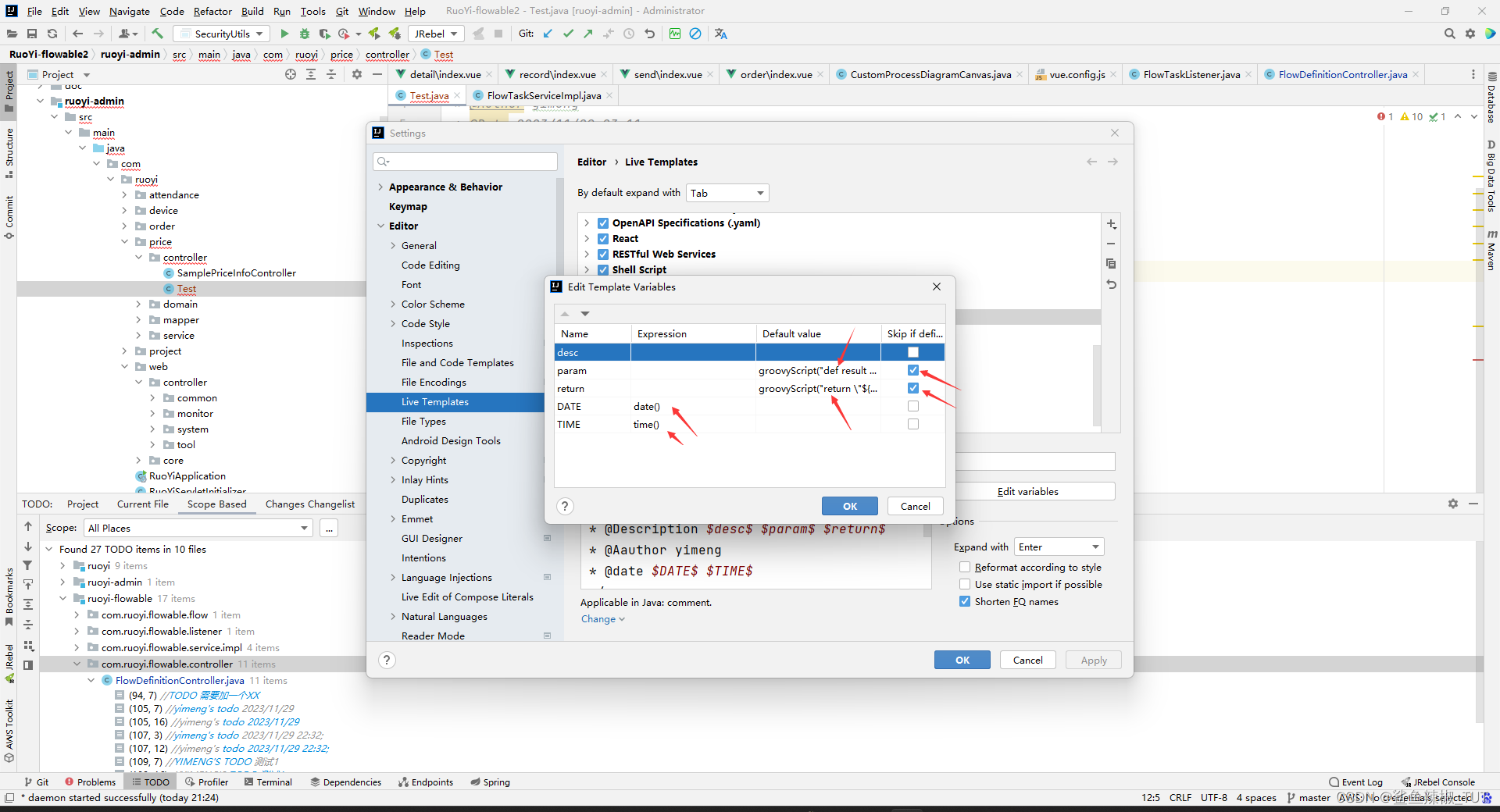Click Edit variables button
1500x812 pixels.
click(x=1027, y=491)
